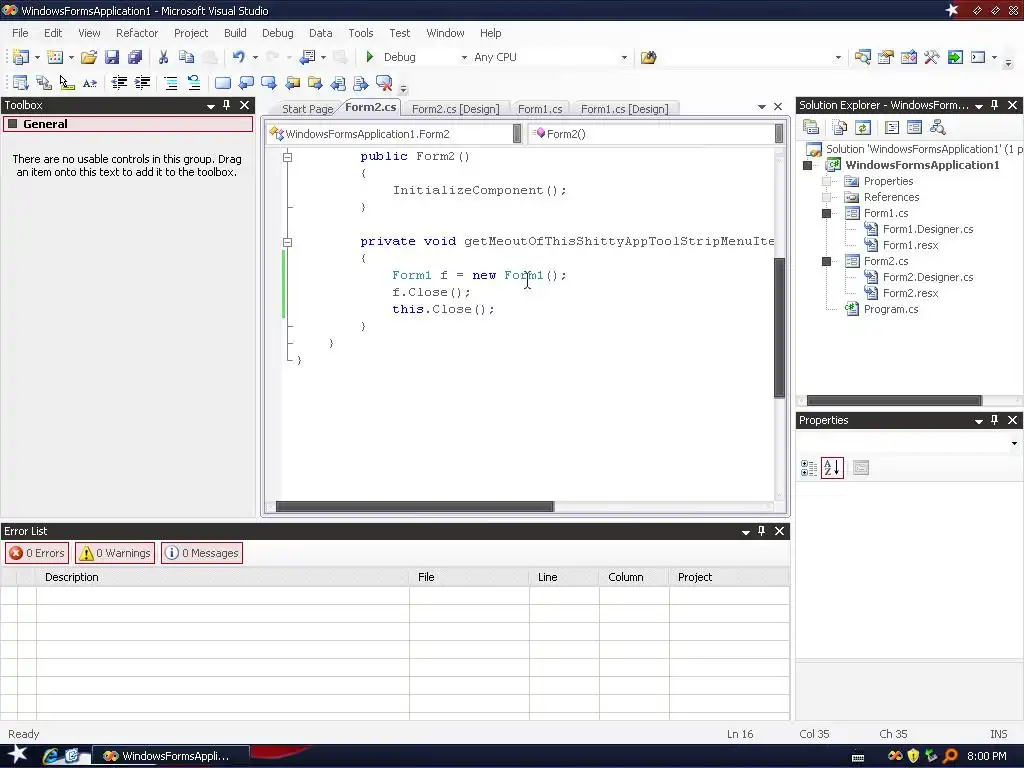Screen dimensions: 1024x768
Task: Toggle the 0 Warnings filter
Action: [115, 553]
